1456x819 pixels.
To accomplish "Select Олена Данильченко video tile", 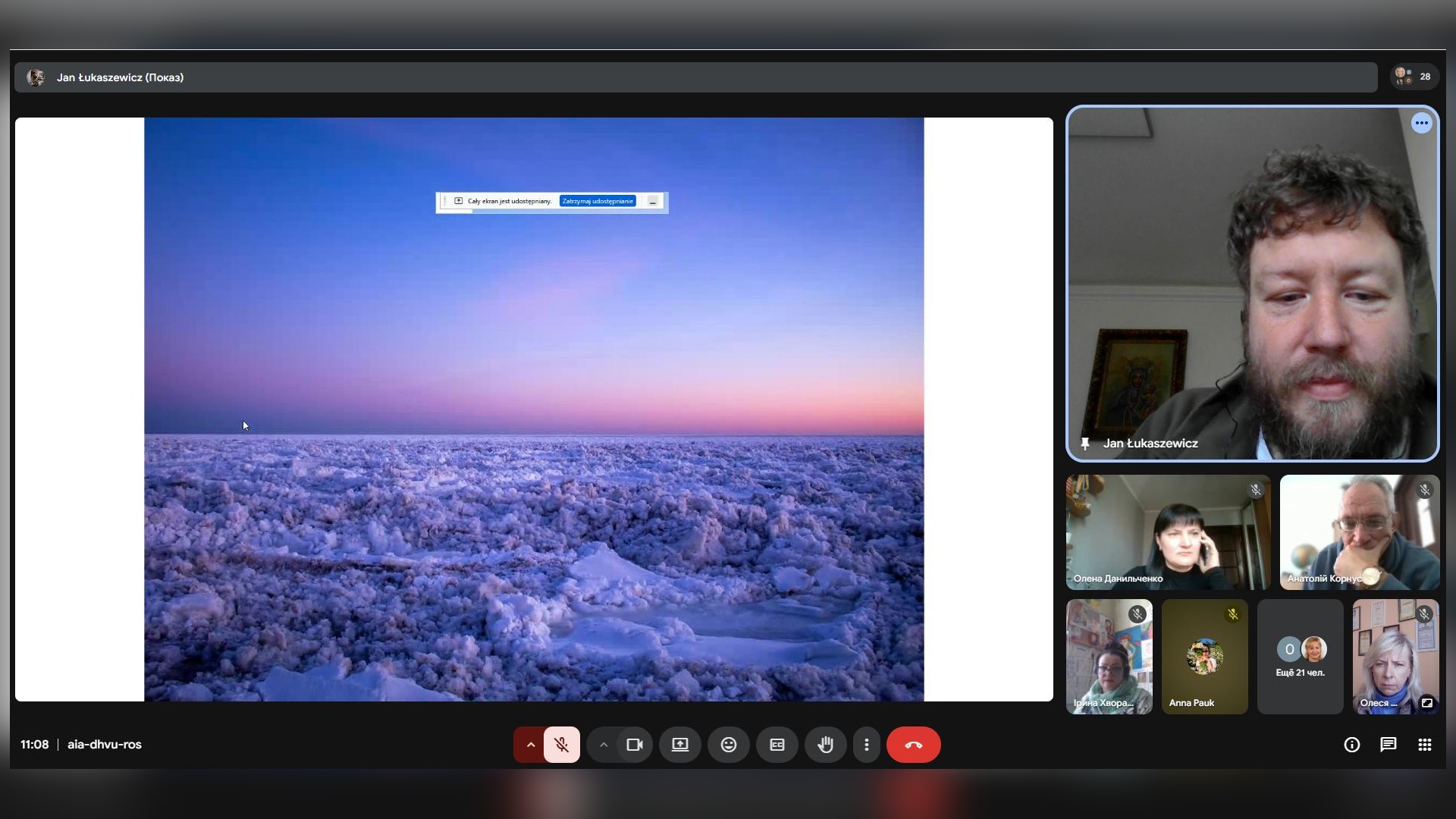I will coord(1167,532).
